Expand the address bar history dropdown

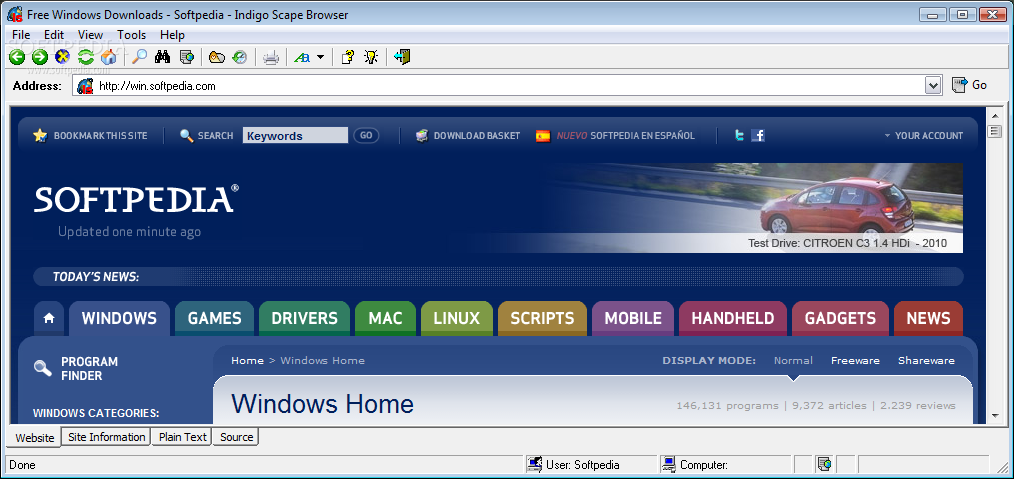933,85
